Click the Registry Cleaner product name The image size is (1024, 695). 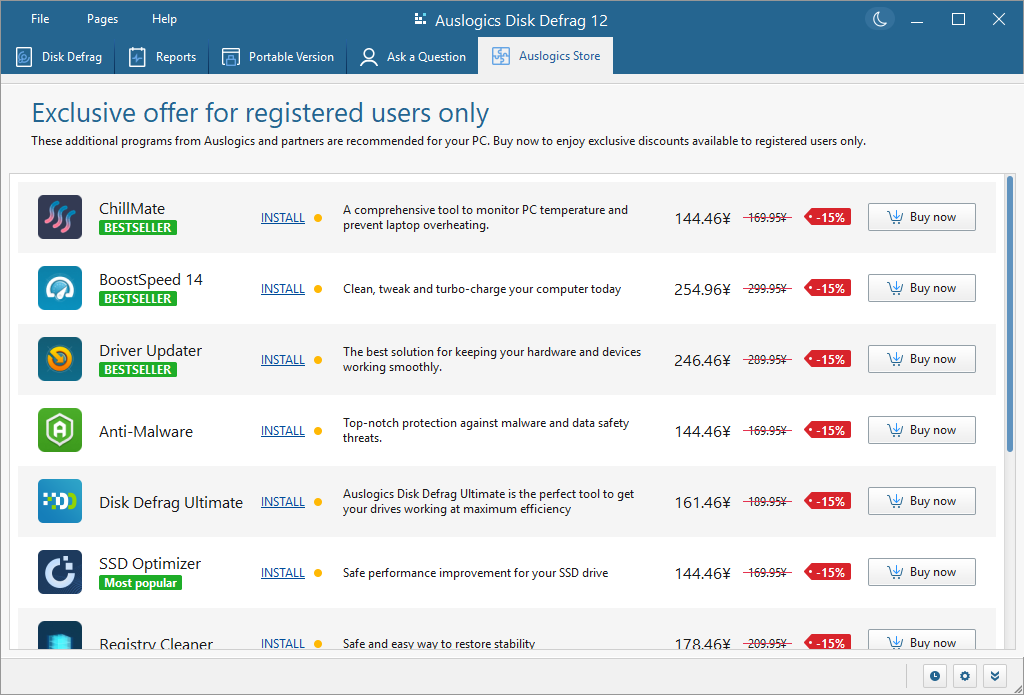click(x=156, y=643)
